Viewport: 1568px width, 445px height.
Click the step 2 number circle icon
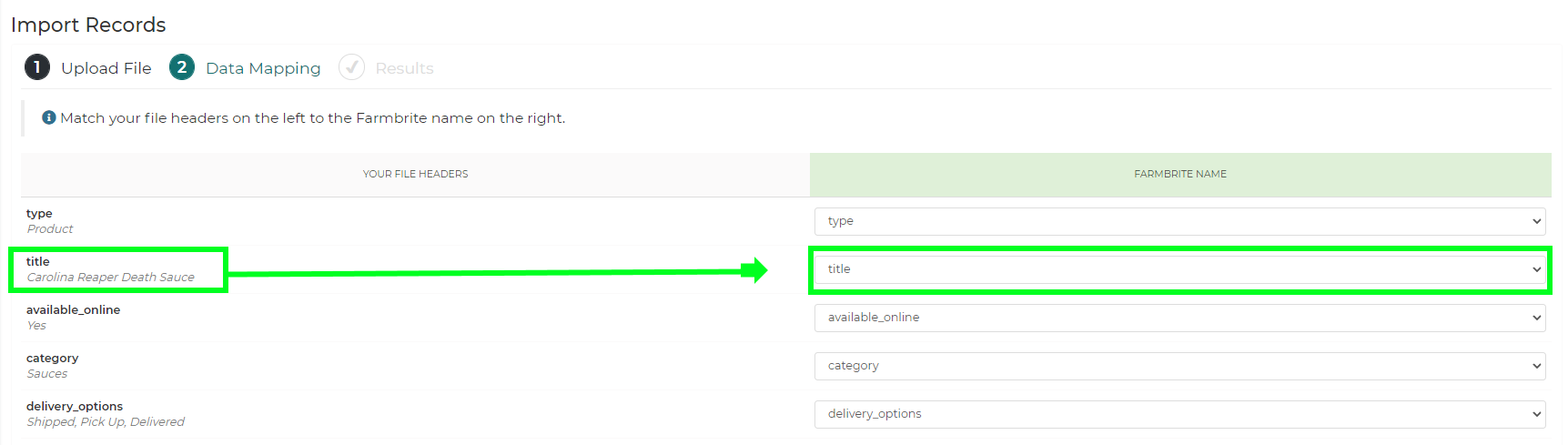click(182, 67)
